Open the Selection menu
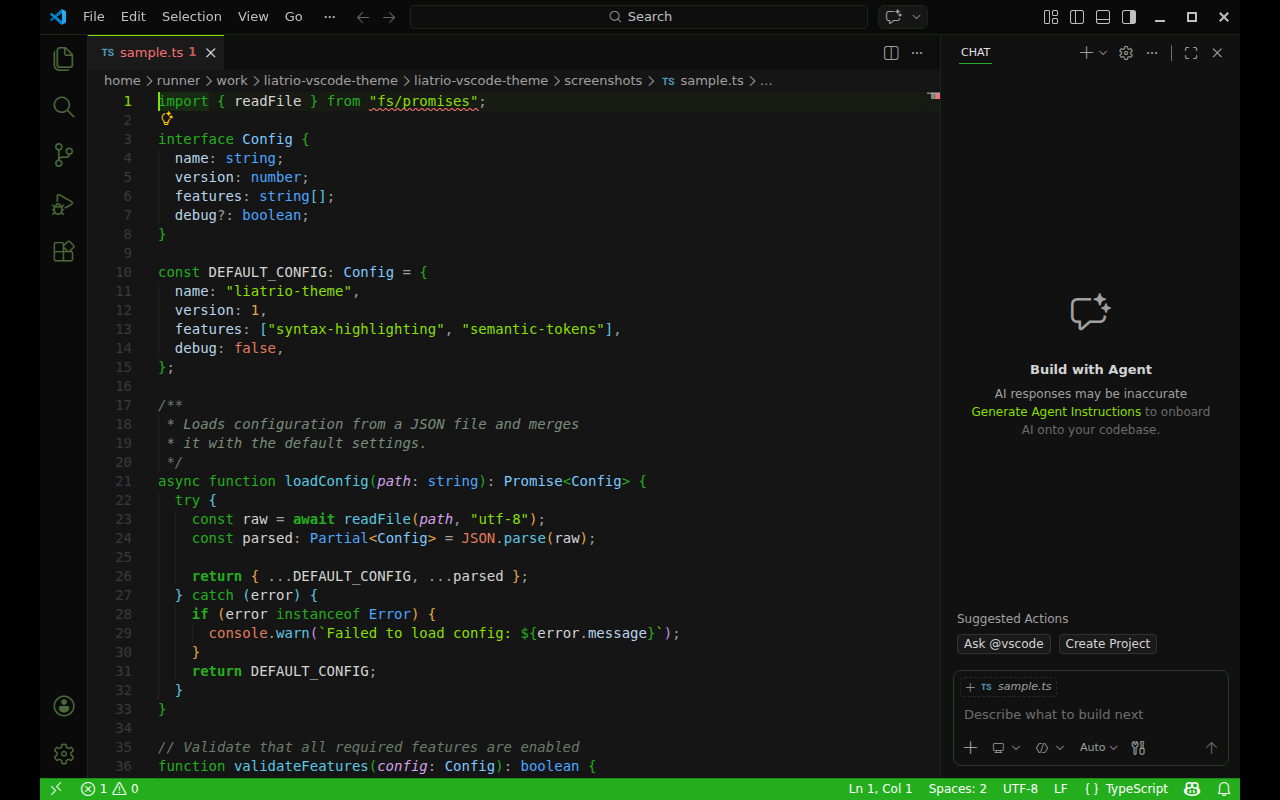Viewport: 1280px width, 800px height. click(191, 16)
